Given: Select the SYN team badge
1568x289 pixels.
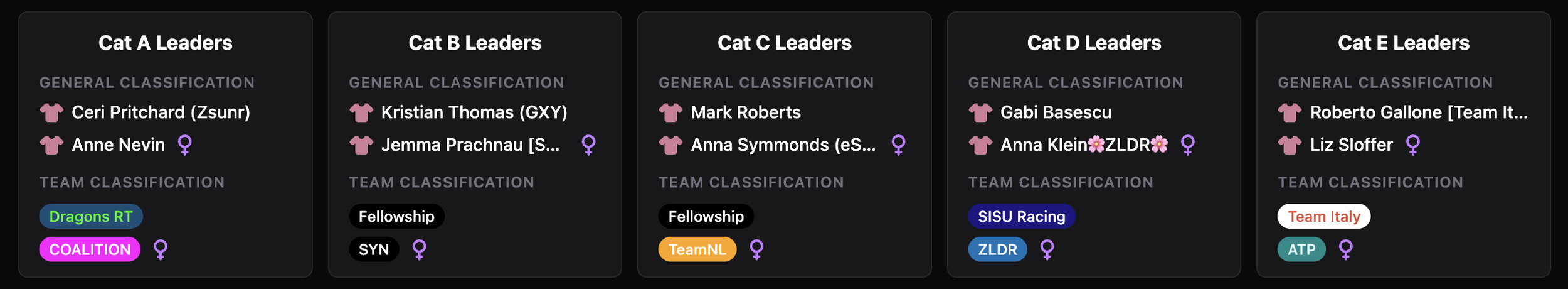Looking at the screenshot, I should 374,250.
